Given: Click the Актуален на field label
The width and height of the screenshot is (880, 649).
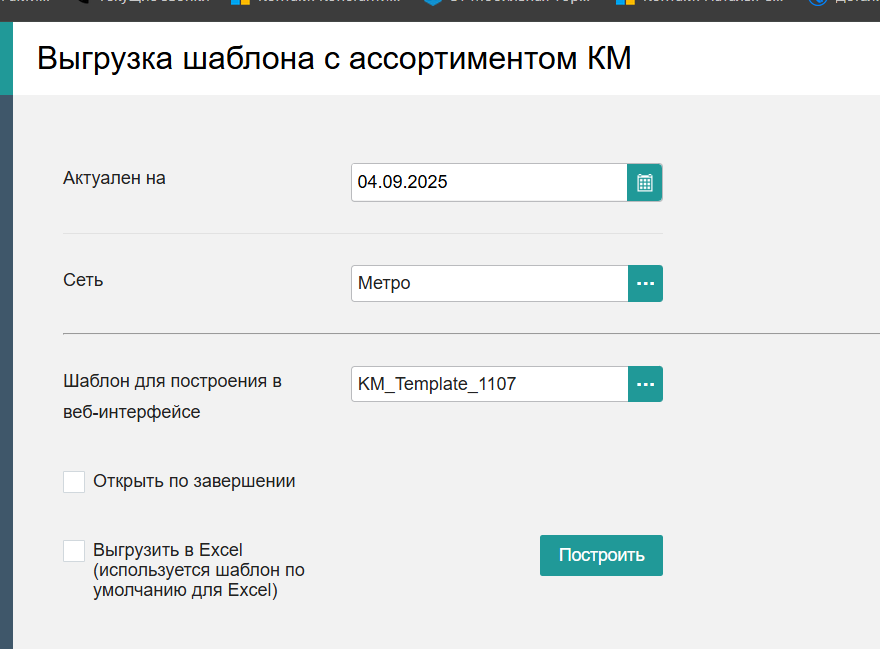Looking at the screenshot, I should tap(114, 178).
